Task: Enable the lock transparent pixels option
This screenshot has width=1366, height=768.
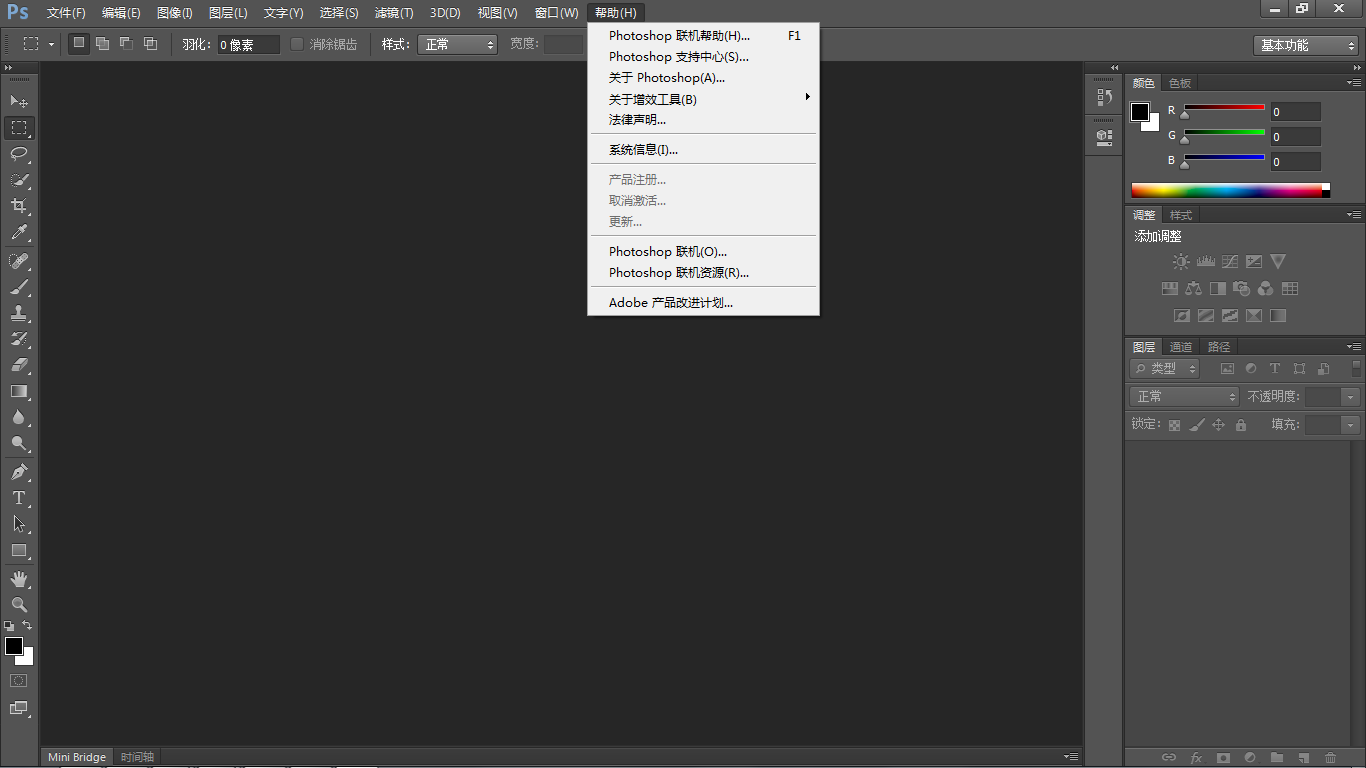Action: (1174, 425)
